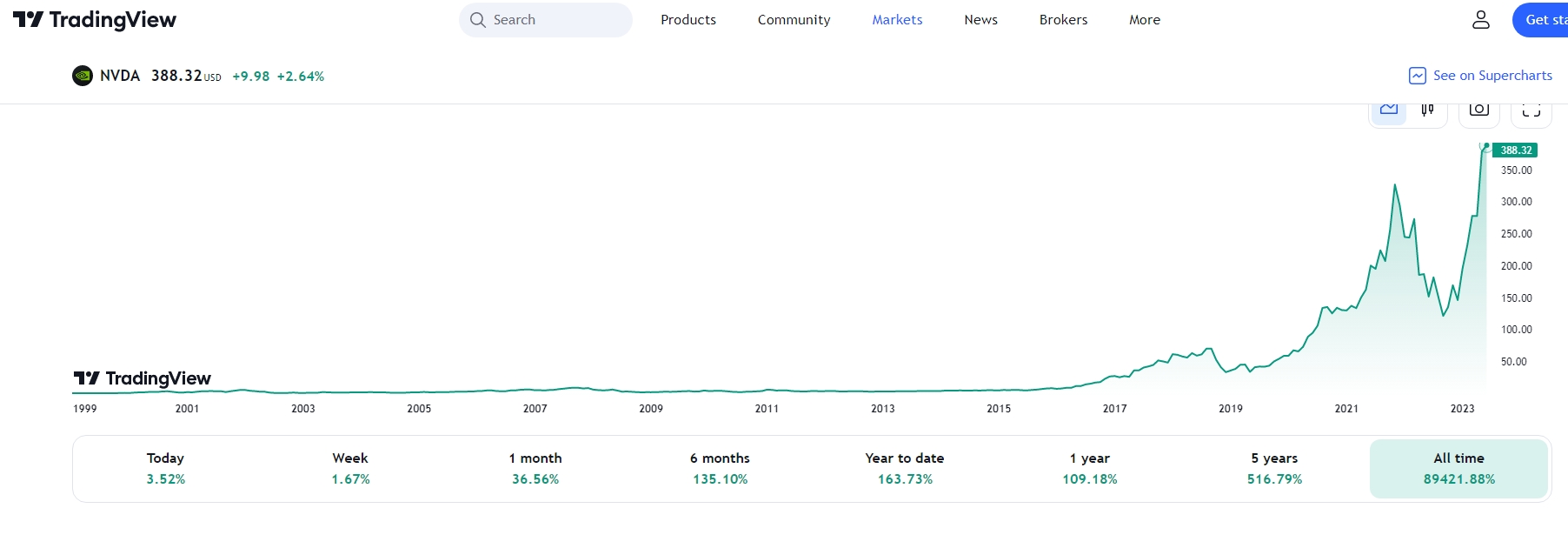Switch to candlestick chart view

click(x=1427, y=110)
